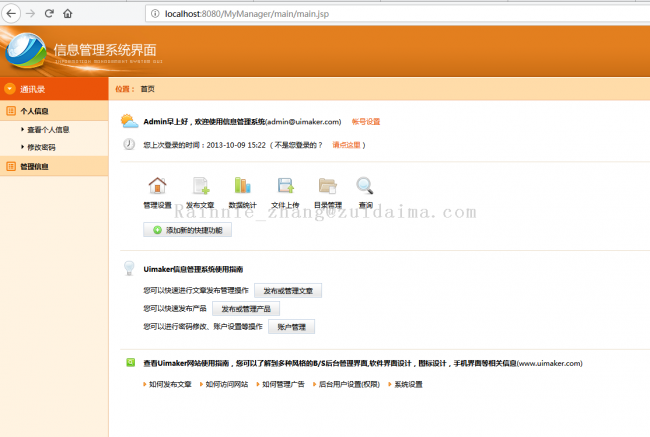Viewport: 650px width, 437px height.
Task: Open 目录管理 folder icon
Action: coord(327,186)
